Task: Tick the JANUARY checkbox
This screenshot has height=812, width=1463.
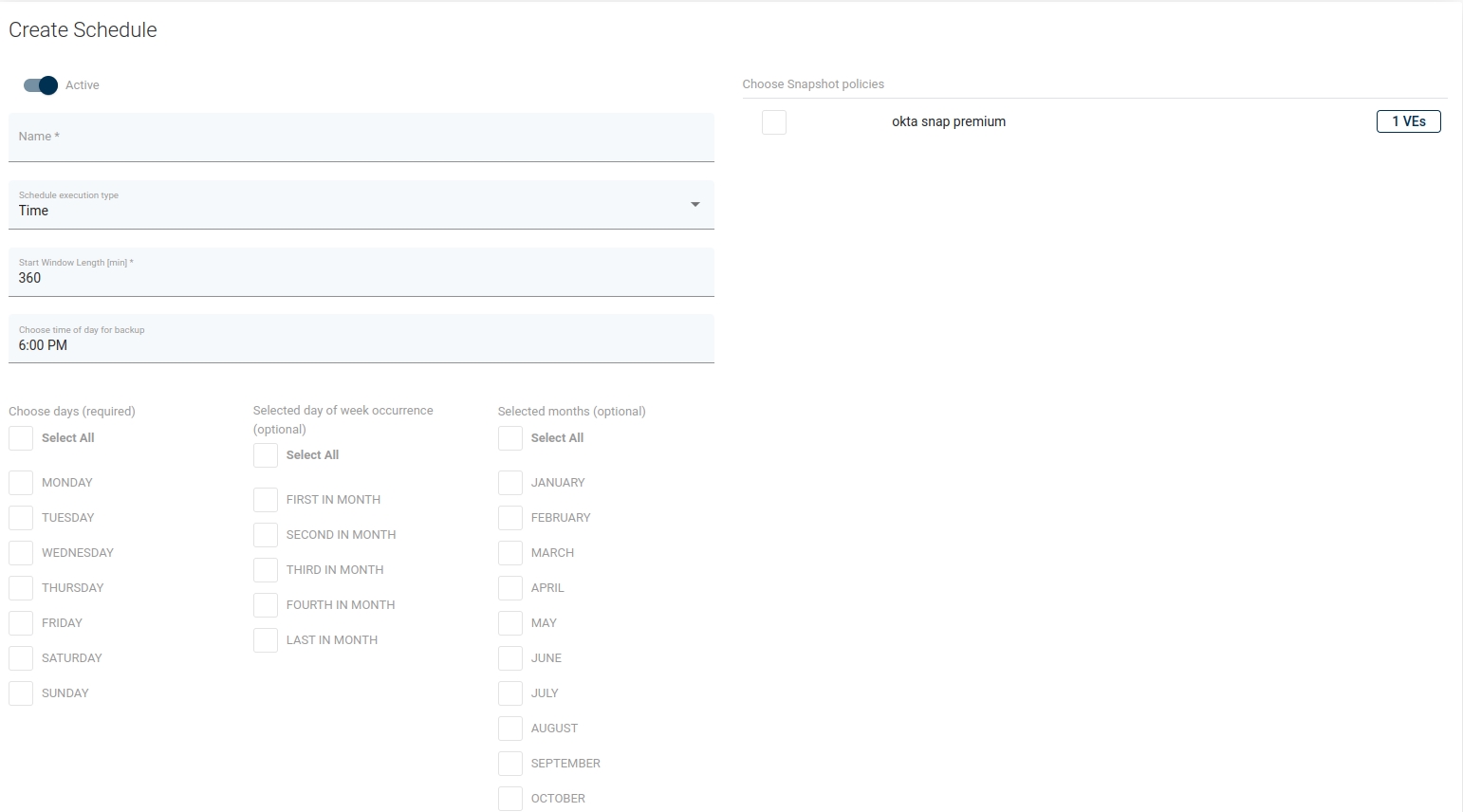Action: click(x=510, y=483)
